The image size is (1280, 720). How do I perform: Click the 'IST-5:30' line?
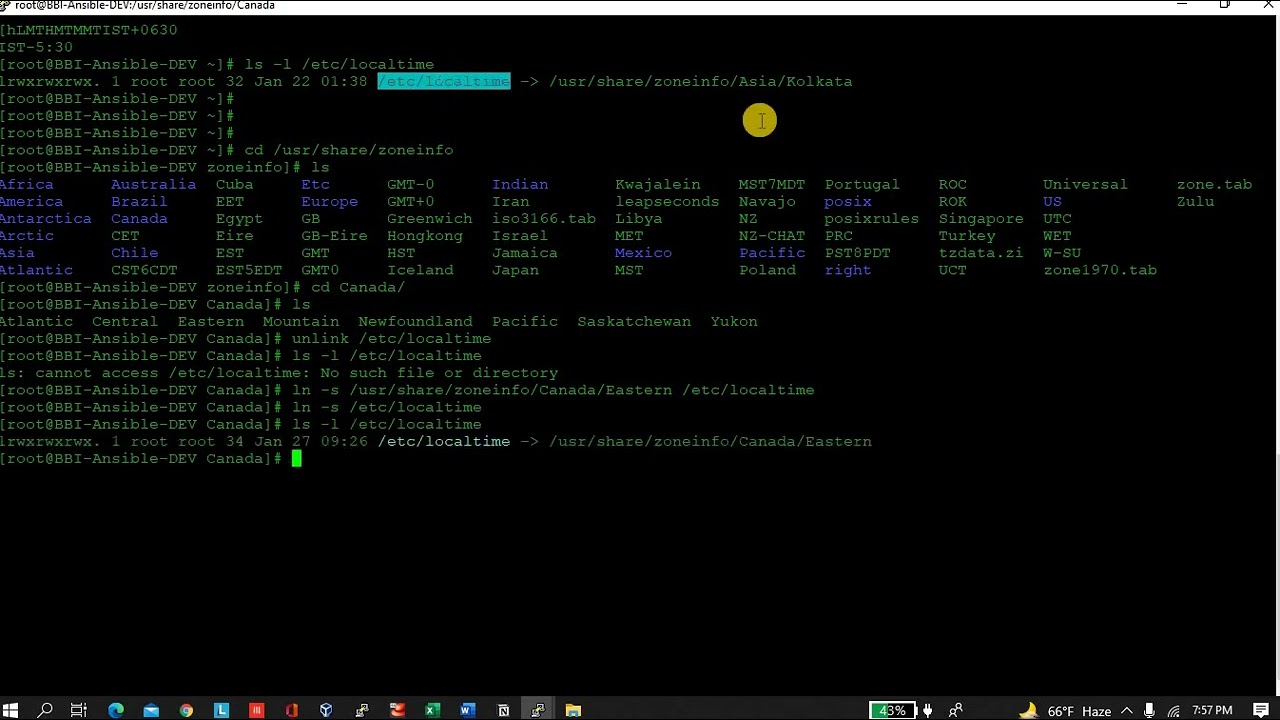coord(36,47)
